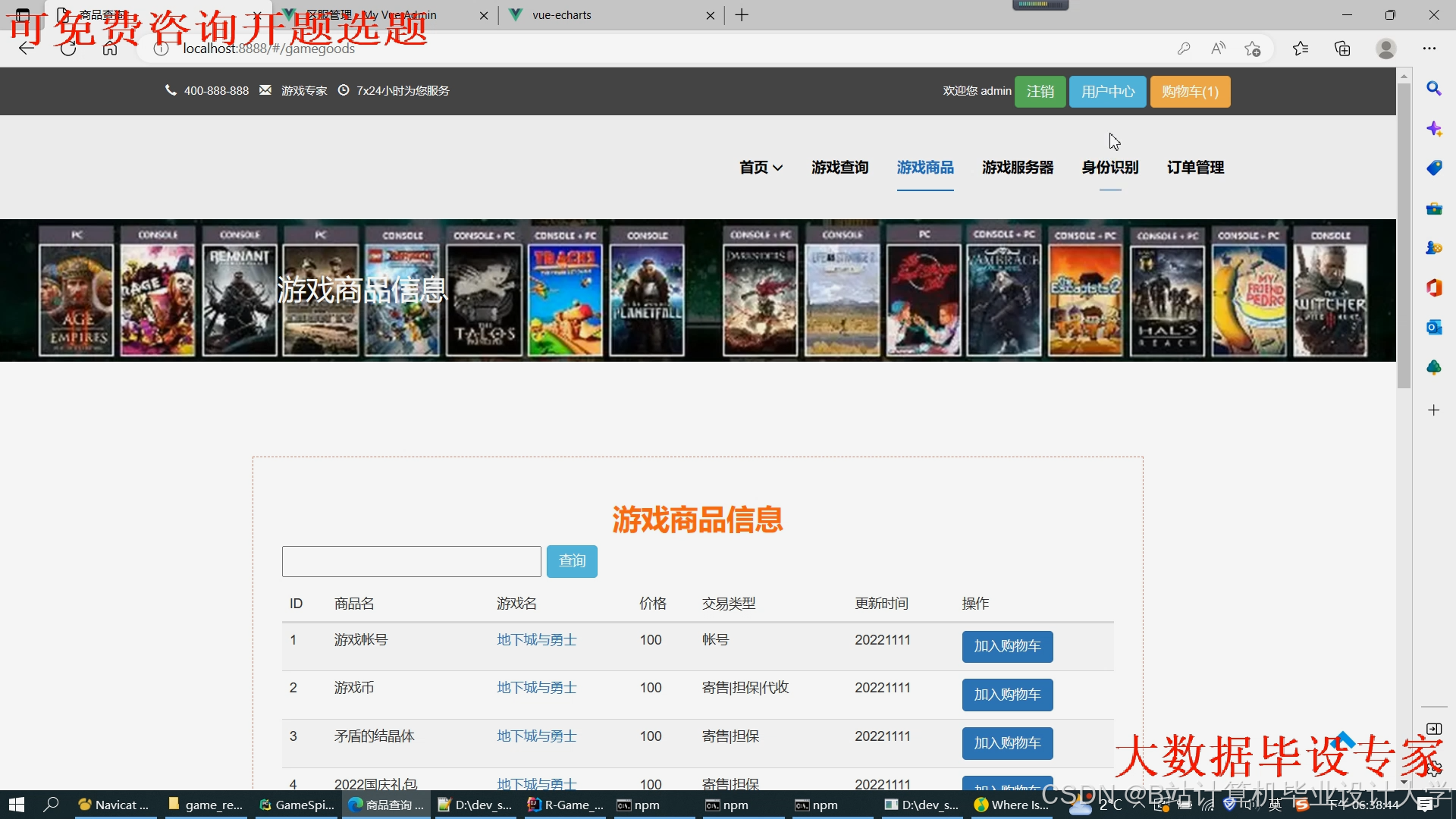The height and width of the screenshot is (819, 1456).
Task: Open the Copilot sparkle sidebar icon
Action: [x=1433, y=129]
